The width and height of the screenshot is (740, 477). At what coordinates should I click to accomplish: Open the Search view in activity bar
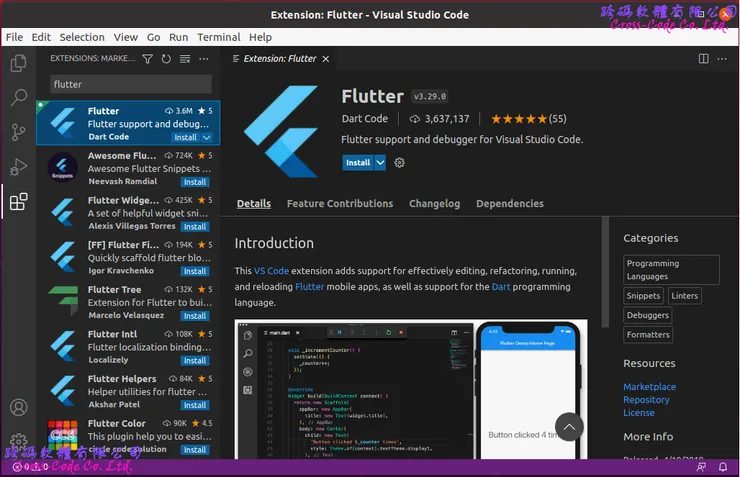point(18,98)
